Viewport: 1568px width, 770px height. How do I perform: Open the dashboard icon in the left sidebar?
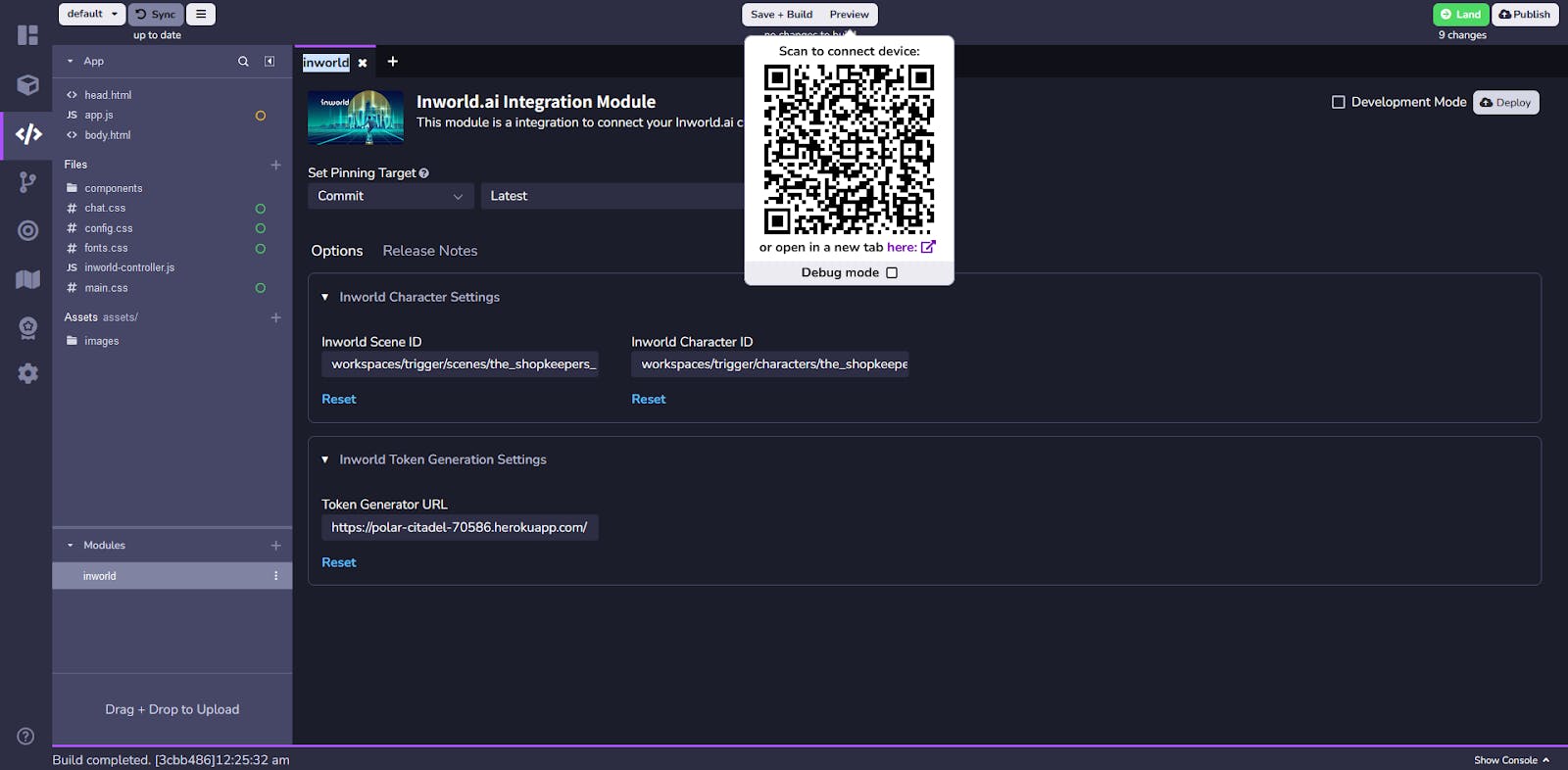click(27, 35)
